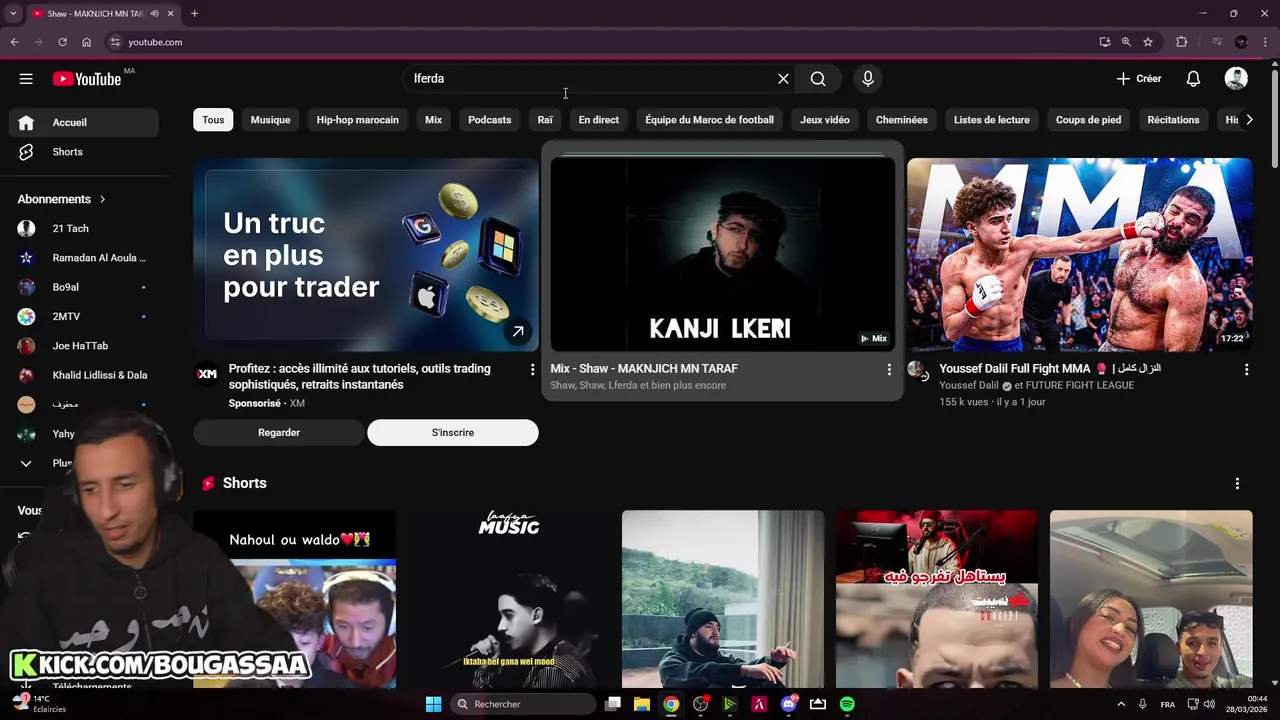
Task: Select the Récitations chip
Action: click(1173, 120)
